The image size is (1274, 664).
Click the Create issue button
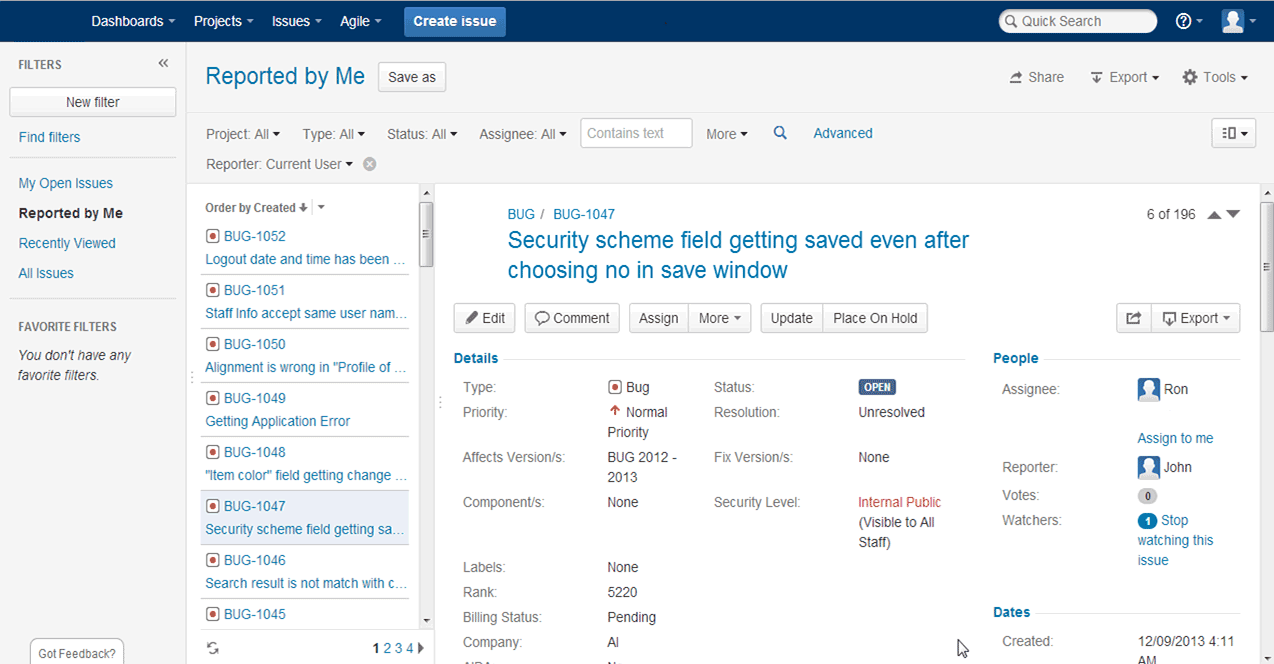455,21
